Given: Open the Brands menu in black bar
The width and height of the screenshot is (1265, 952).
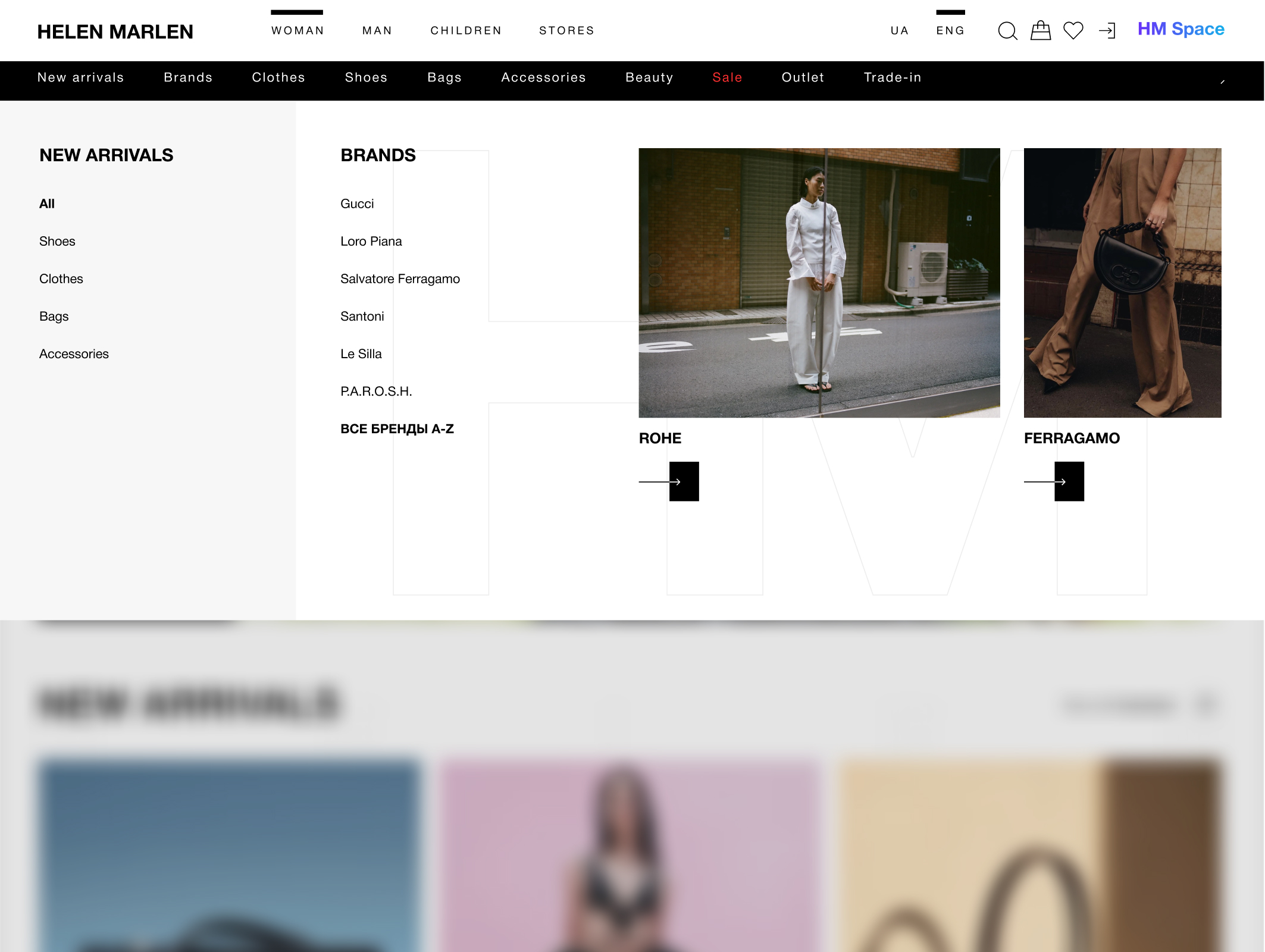Looking at the screenshot, I should tap(188, 77).
